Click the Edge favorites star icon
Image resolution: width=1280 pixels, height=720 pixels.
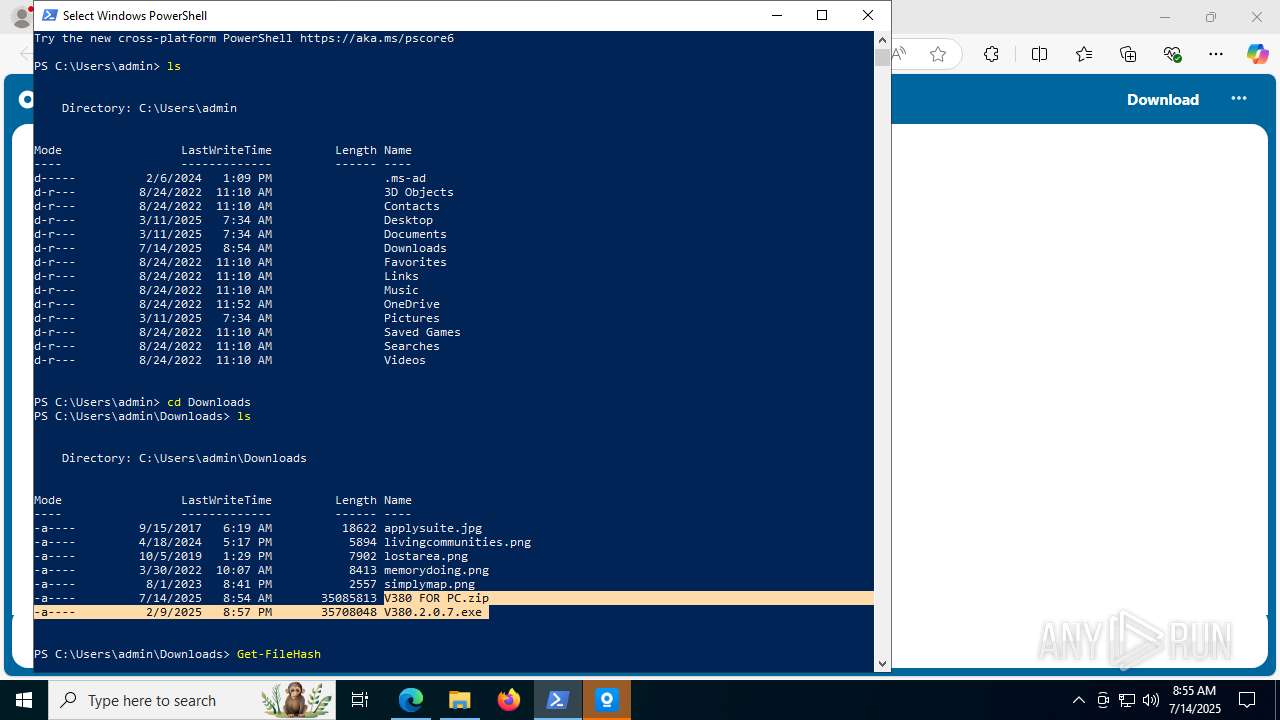pos(938,55)
